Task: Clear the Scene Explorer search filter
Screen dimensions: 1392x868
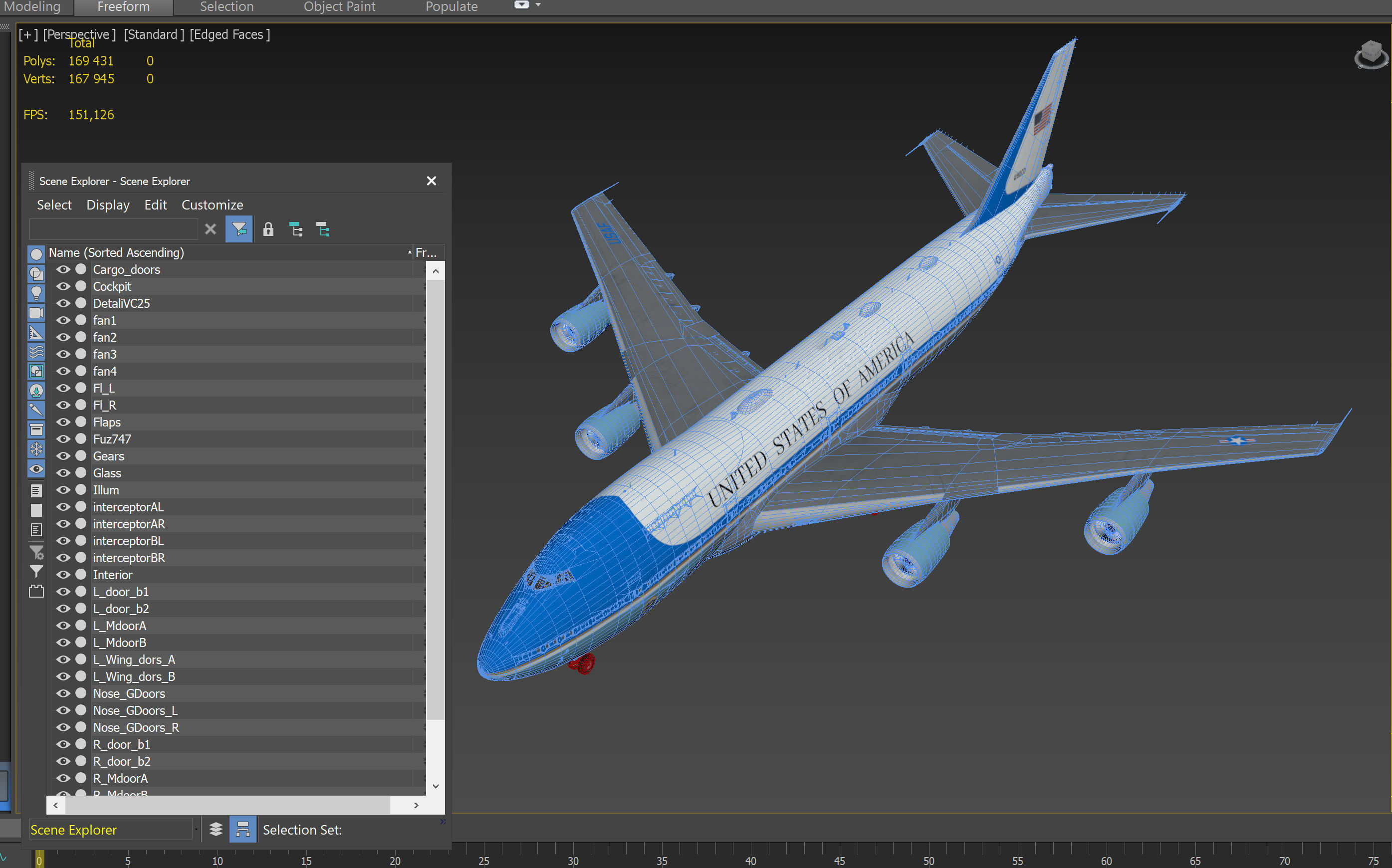Action: click(x=211, y=229)
